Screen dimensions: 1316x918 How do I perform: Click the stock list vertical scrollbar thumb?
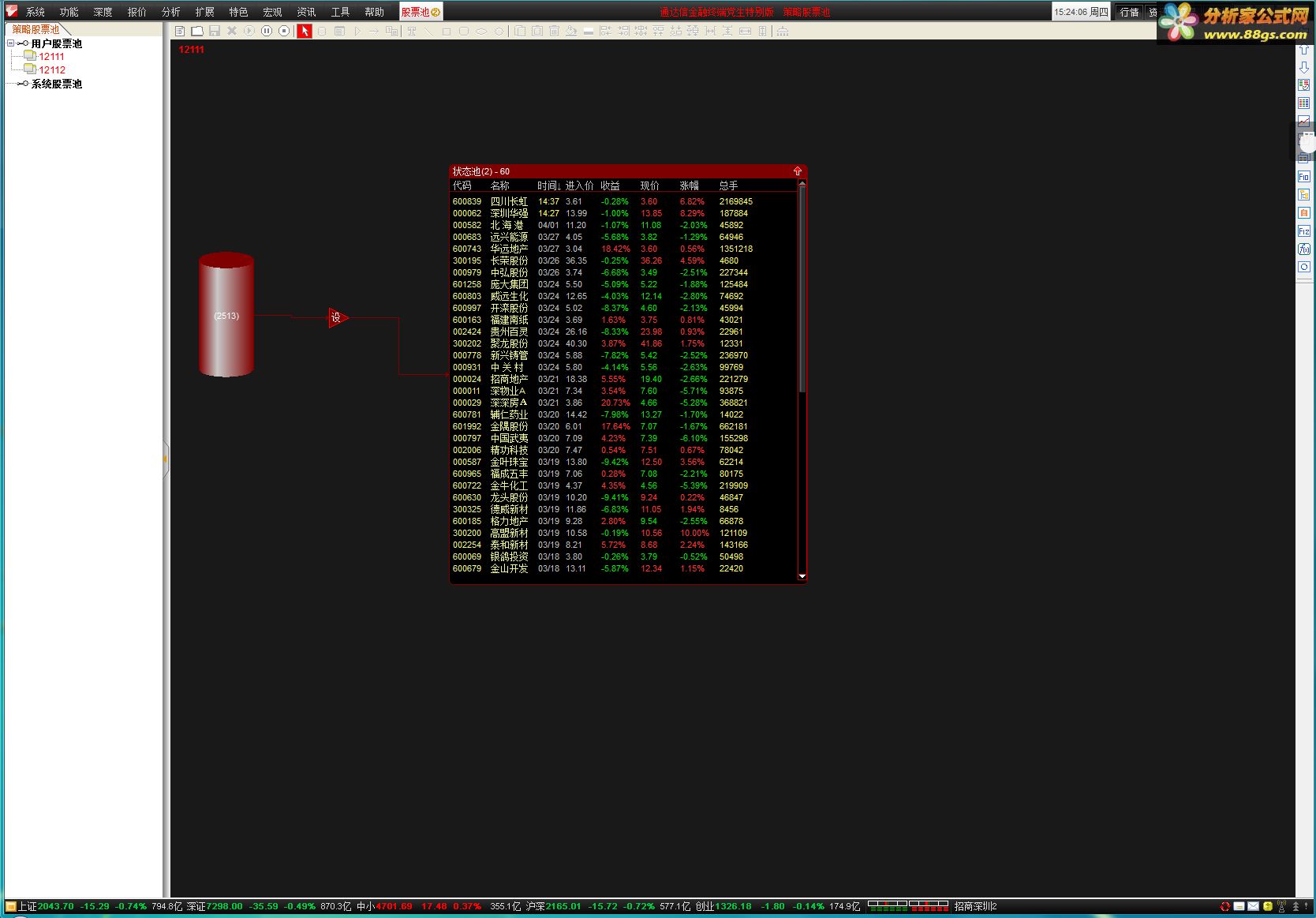pyautogui.click(x=802, y=289)
